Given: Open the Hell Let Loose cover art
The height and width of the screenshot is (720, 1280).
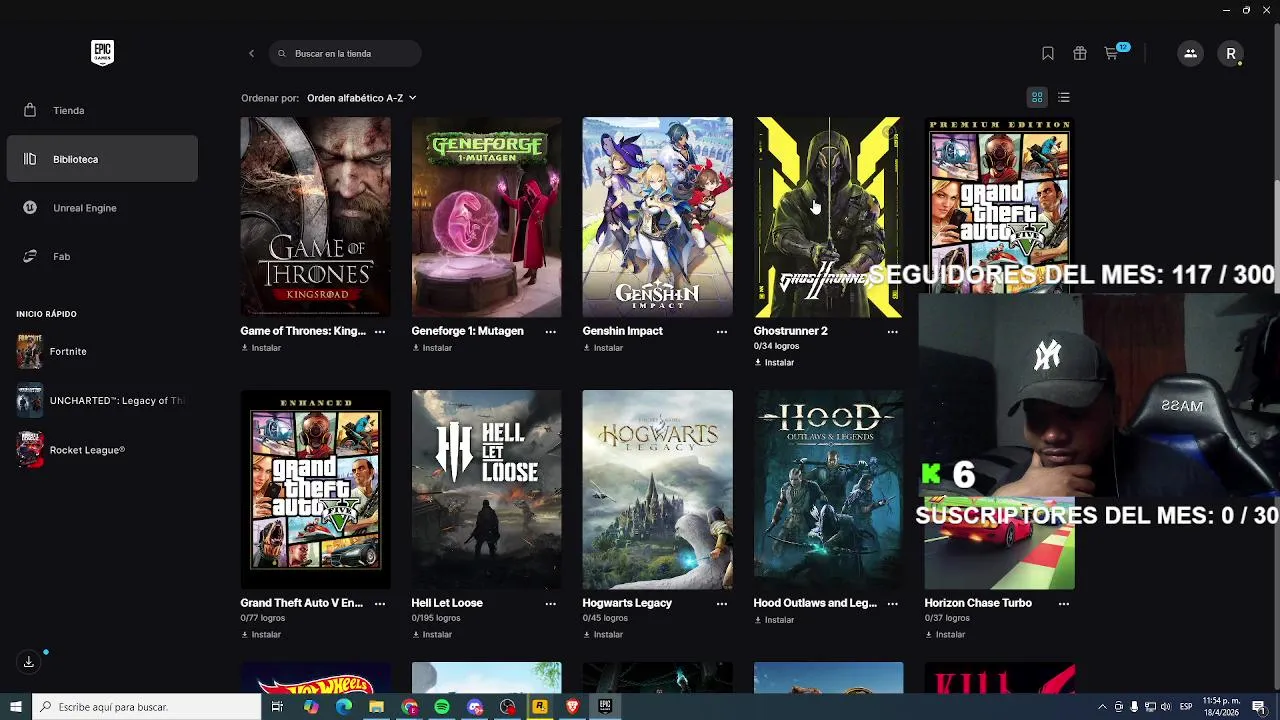Looking at the screenshot, I should coord(486,490).
